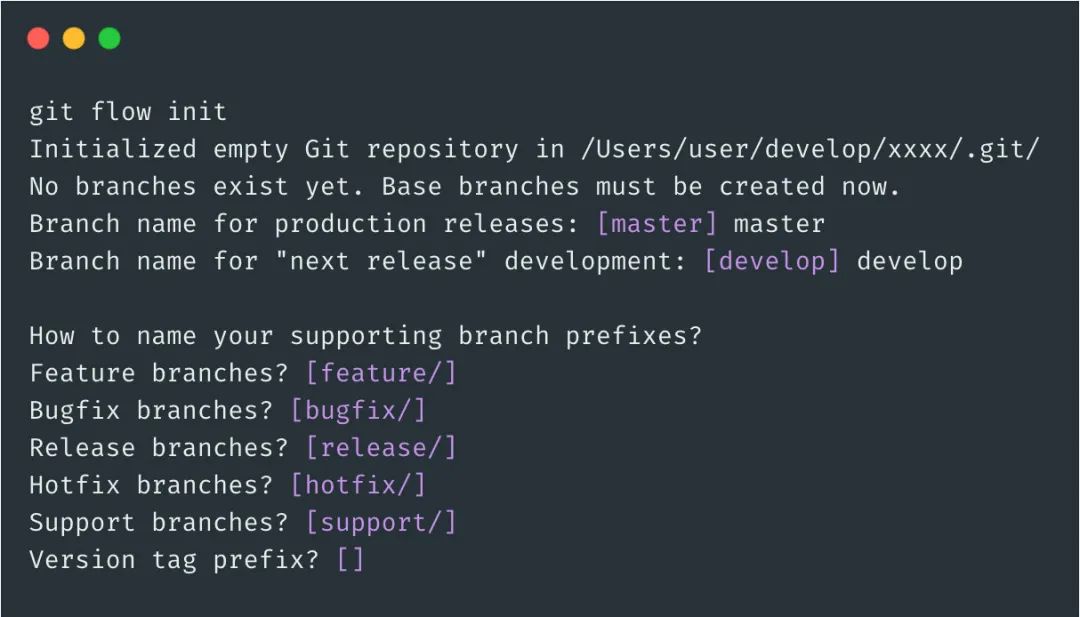The width and height of the screenshot is (1080, 617).
Task: Click the 'Version tag prefix?' prompt
Action: point(175,559)
